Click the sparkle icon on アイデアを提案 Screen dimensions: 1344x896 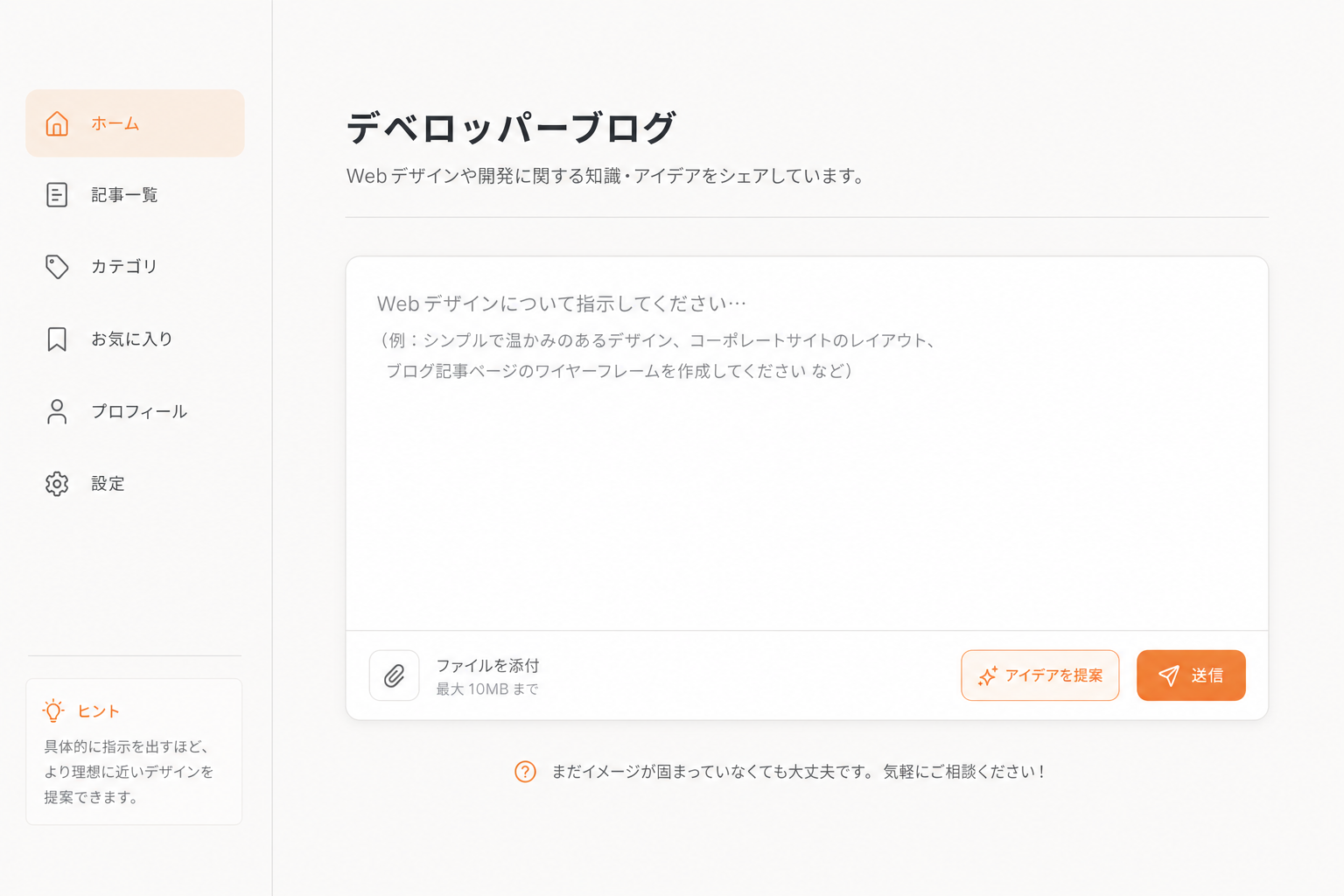pos(988,675)
